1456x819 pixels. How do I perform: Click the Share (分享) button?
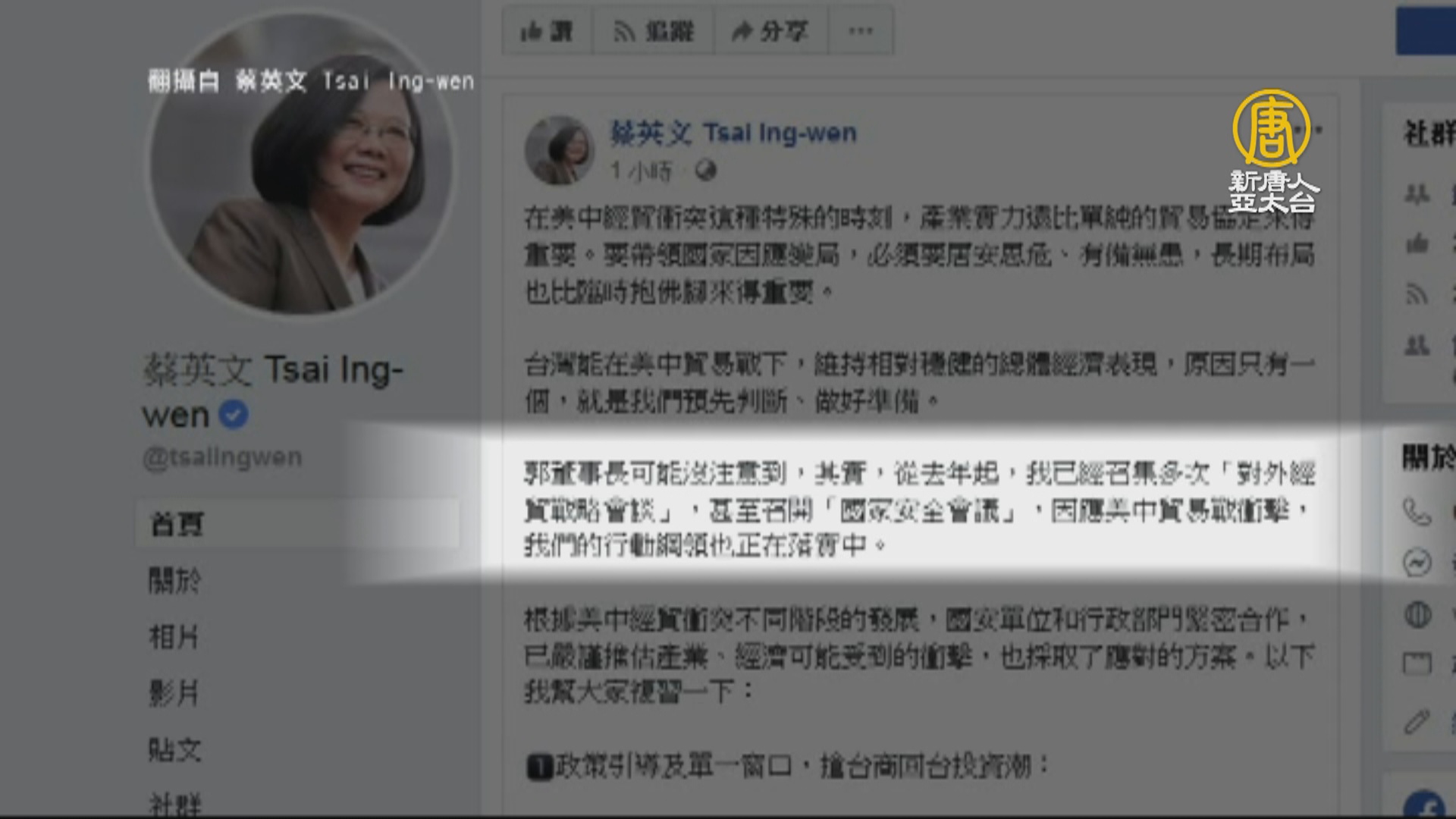[x=770, y=31]
